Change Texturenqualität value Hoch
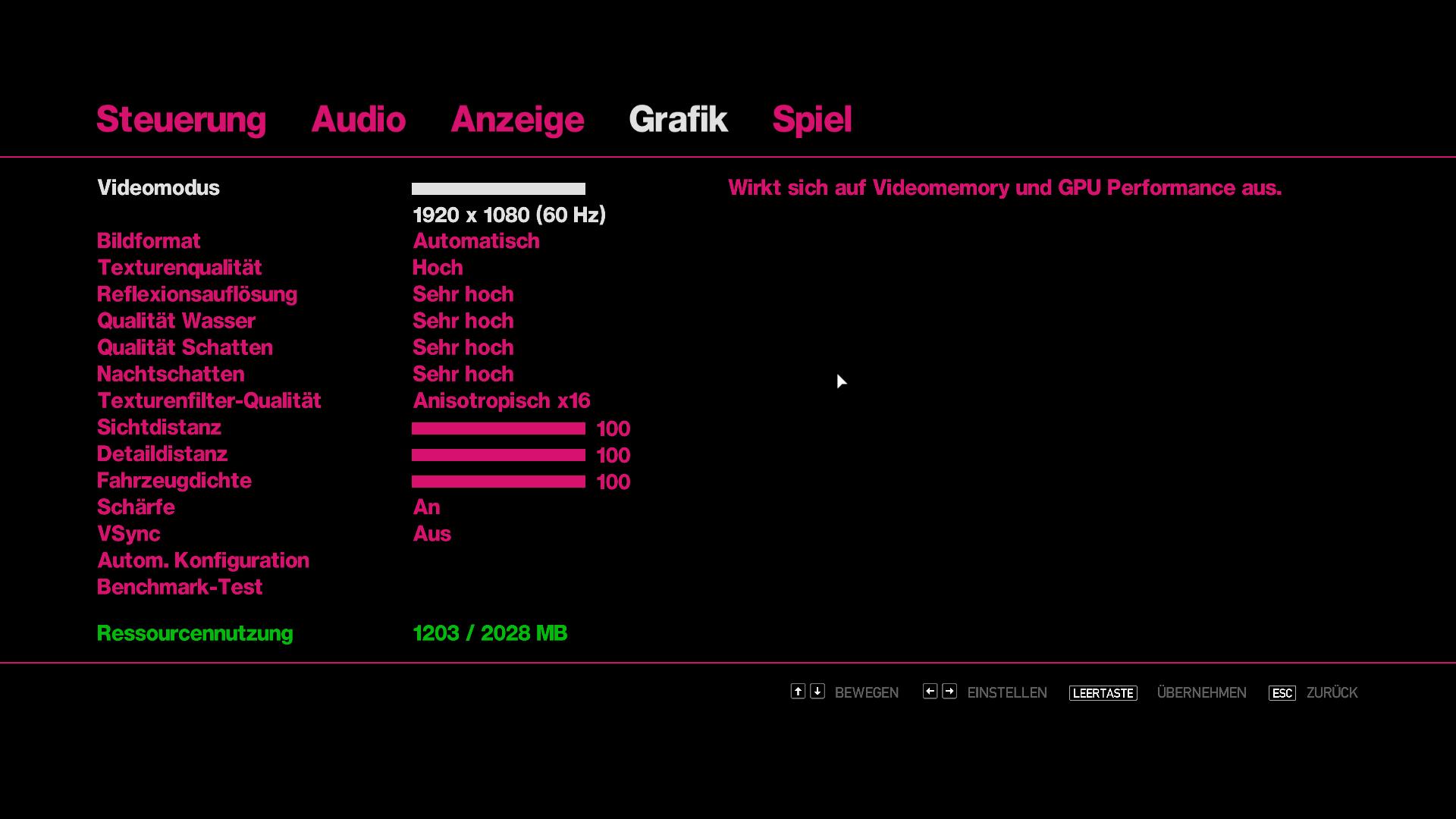The image size is (1456, 819). click(x=438, y=268)
